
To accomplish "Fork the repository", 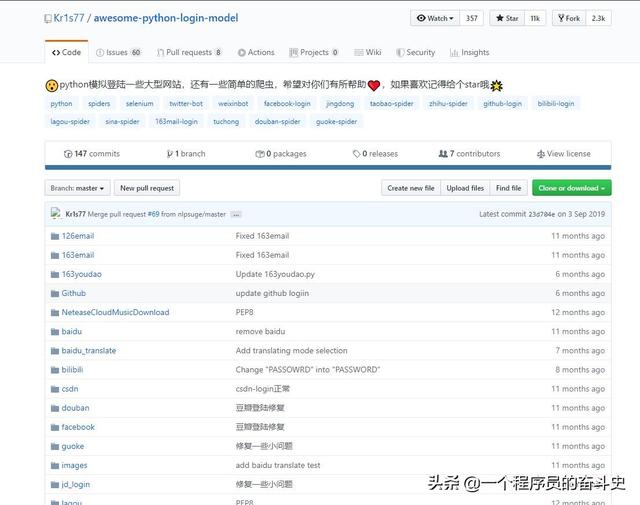I will tap(569, 18).
